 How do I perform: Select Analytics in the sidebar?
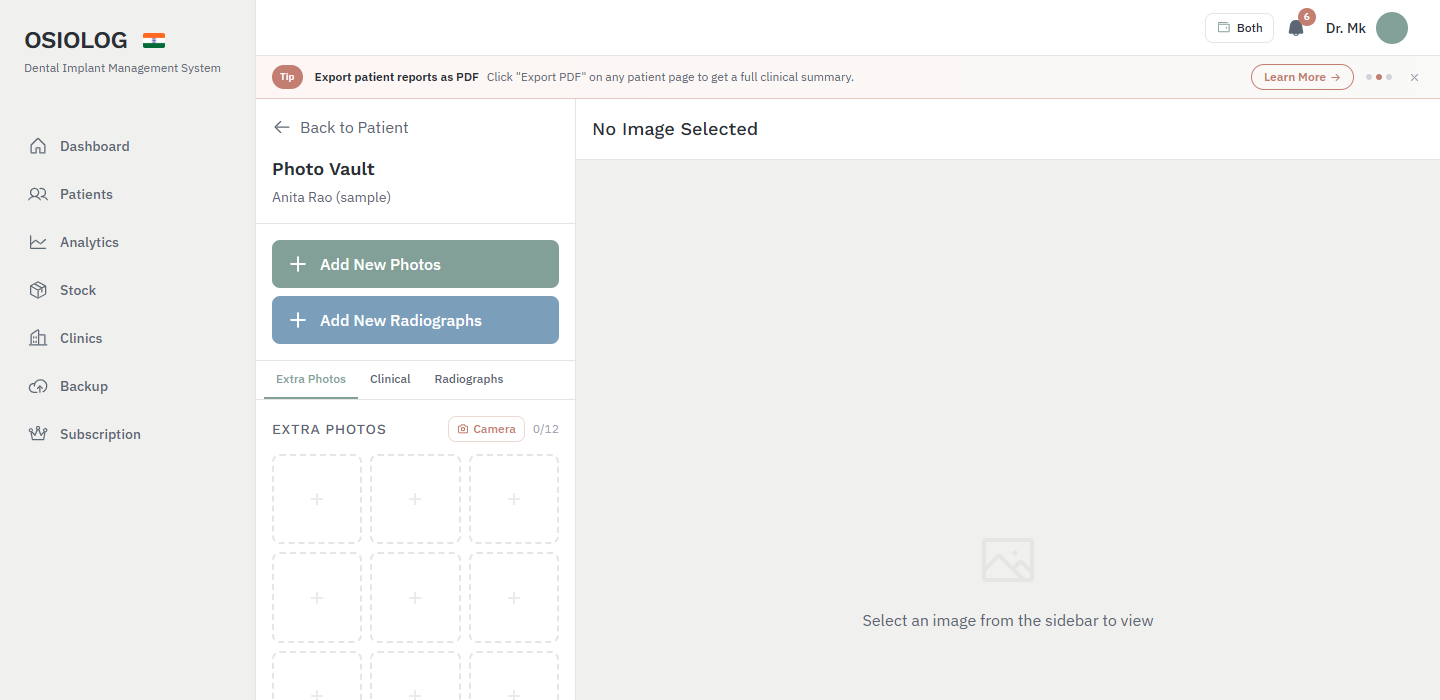(x=89, y=242)
